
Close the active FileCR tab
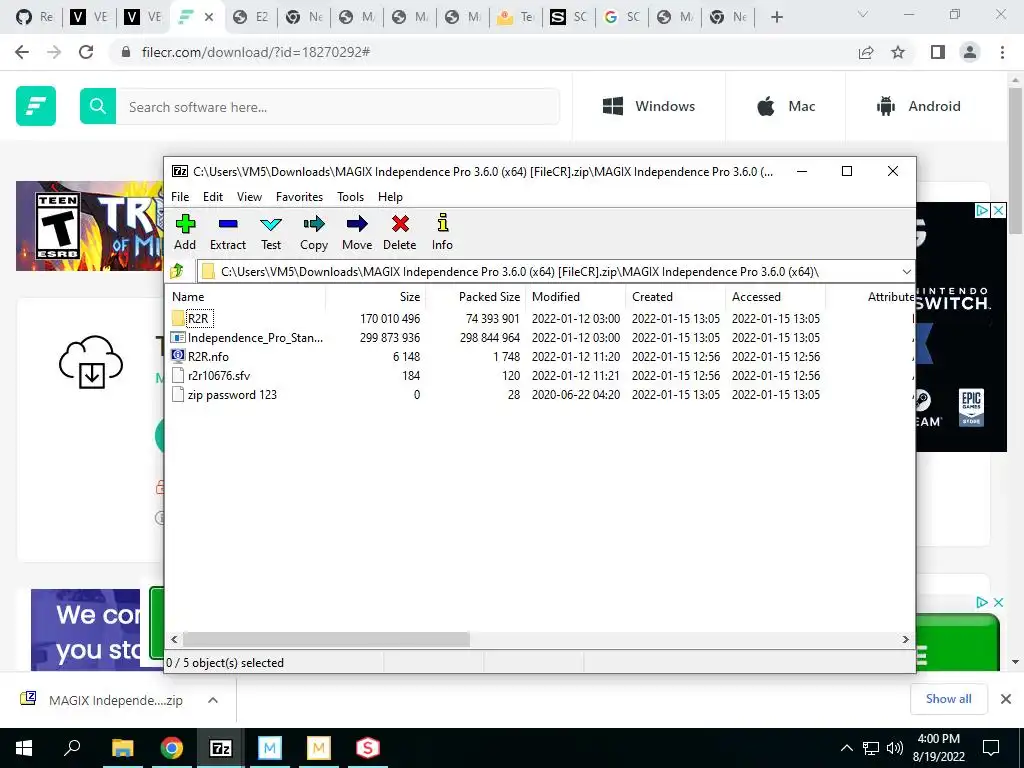coord(209,17)
